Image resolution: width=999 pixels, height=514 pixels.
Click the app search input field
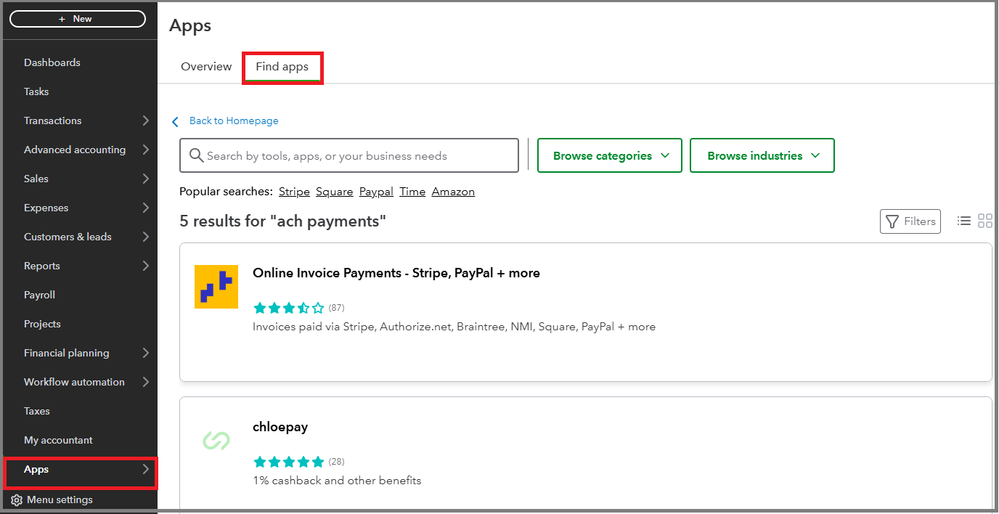pos(349,155)
